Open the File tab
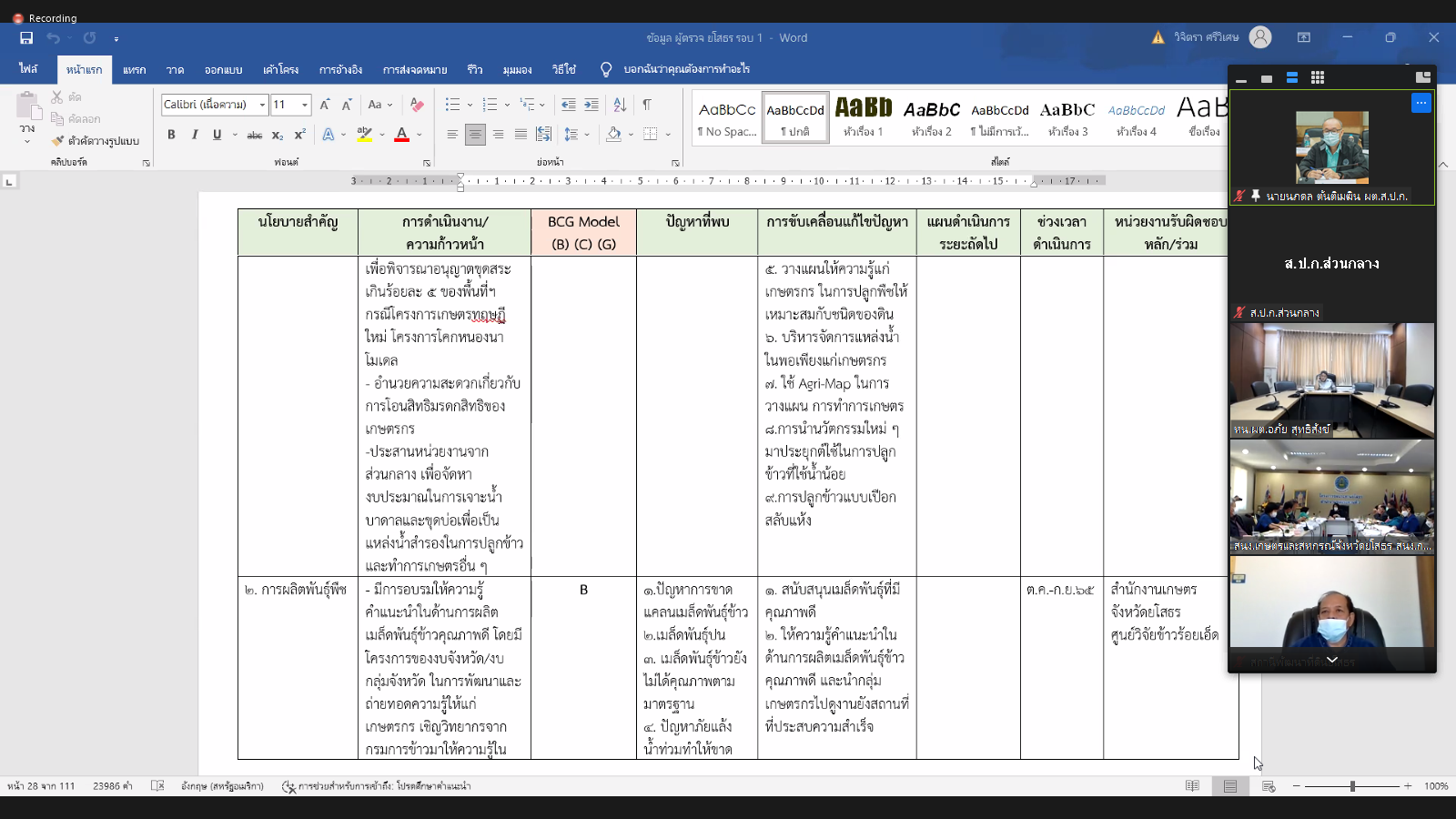This screenshot has width=1456, height=819. [x=28, y=69]
